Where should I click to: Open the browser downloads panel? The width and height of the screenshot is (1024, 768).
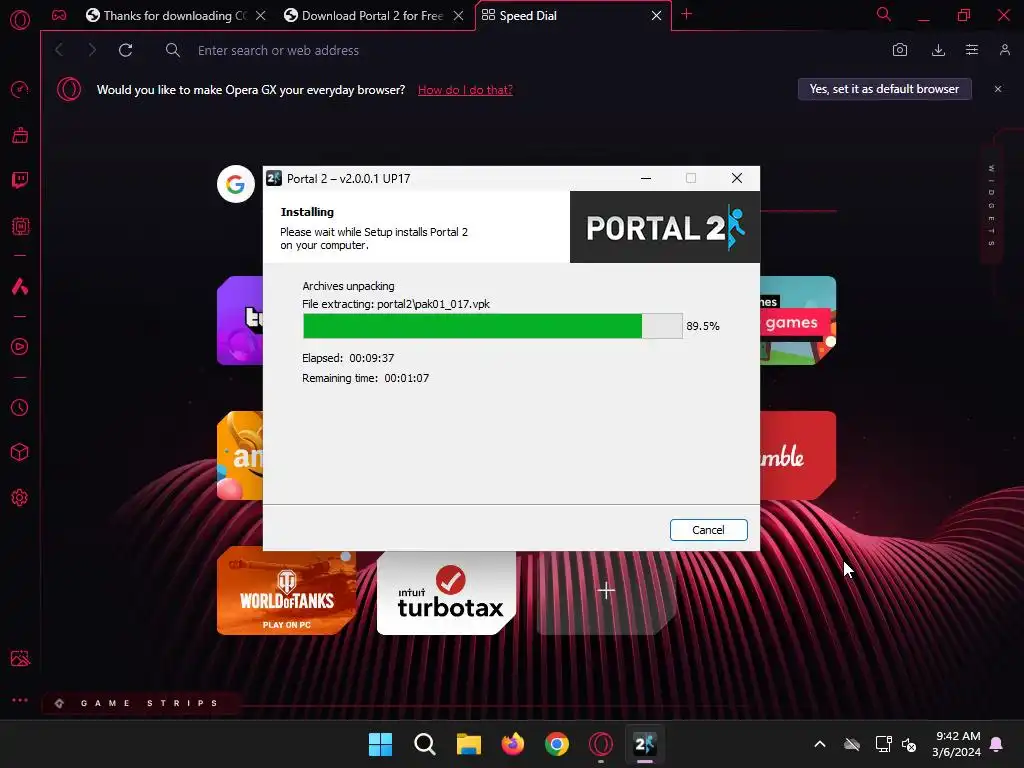click(938, 50)
